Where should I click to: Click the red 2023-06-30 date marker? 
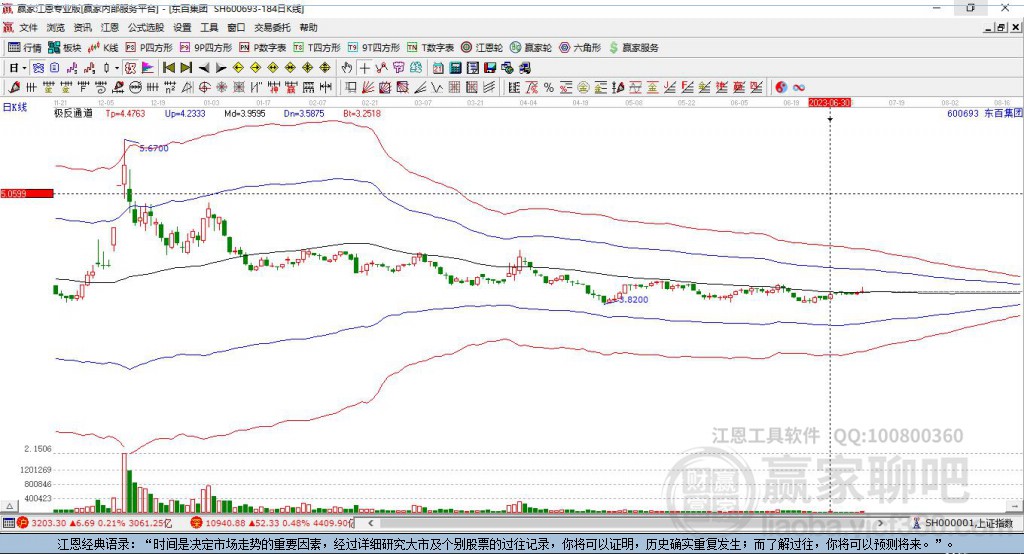[829, 103]
